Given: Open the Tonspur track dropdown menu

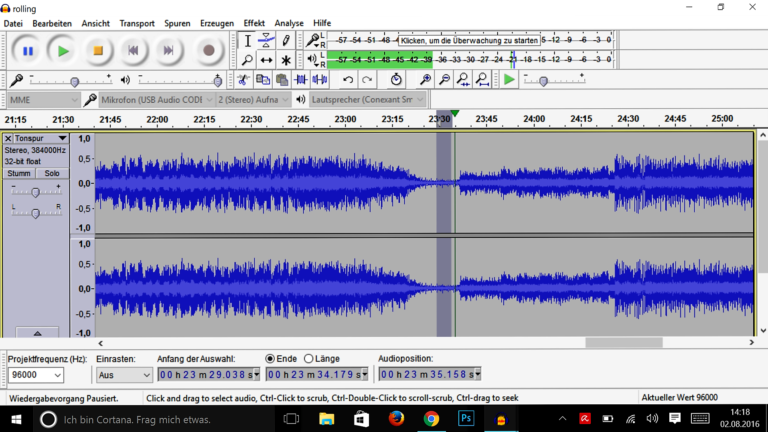Looking at the screenshot, I should click(x=62, y=138).
